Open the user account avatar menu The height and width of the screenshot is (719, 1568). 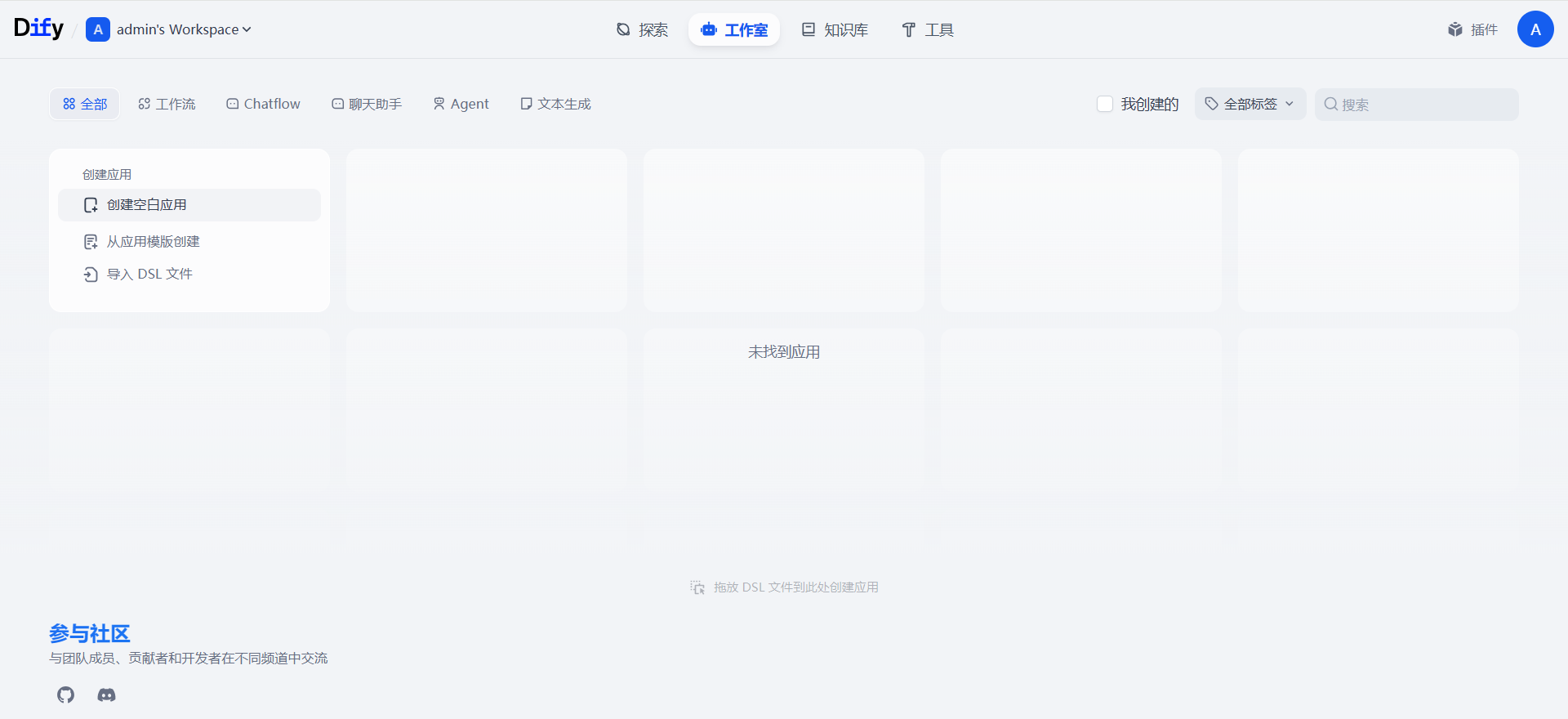(1535, 29)
